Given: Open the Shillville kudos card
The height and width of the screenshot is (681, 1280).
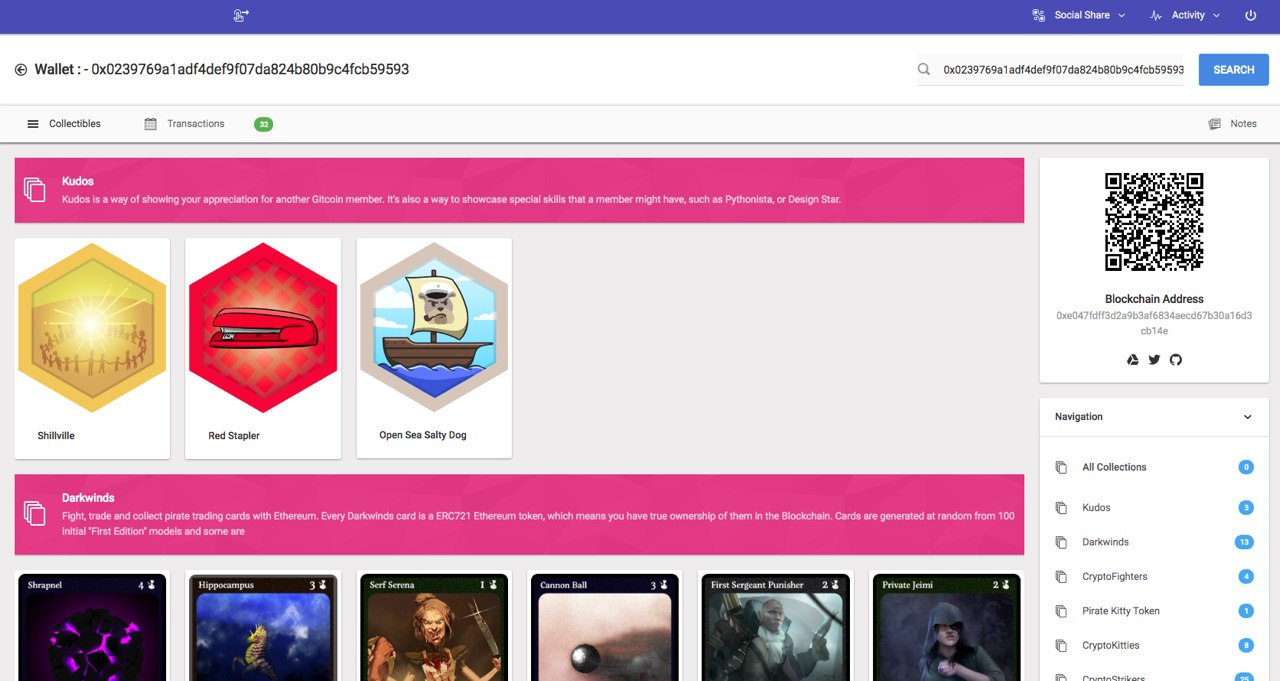Looking at the screenshot, I should [92, 348].
